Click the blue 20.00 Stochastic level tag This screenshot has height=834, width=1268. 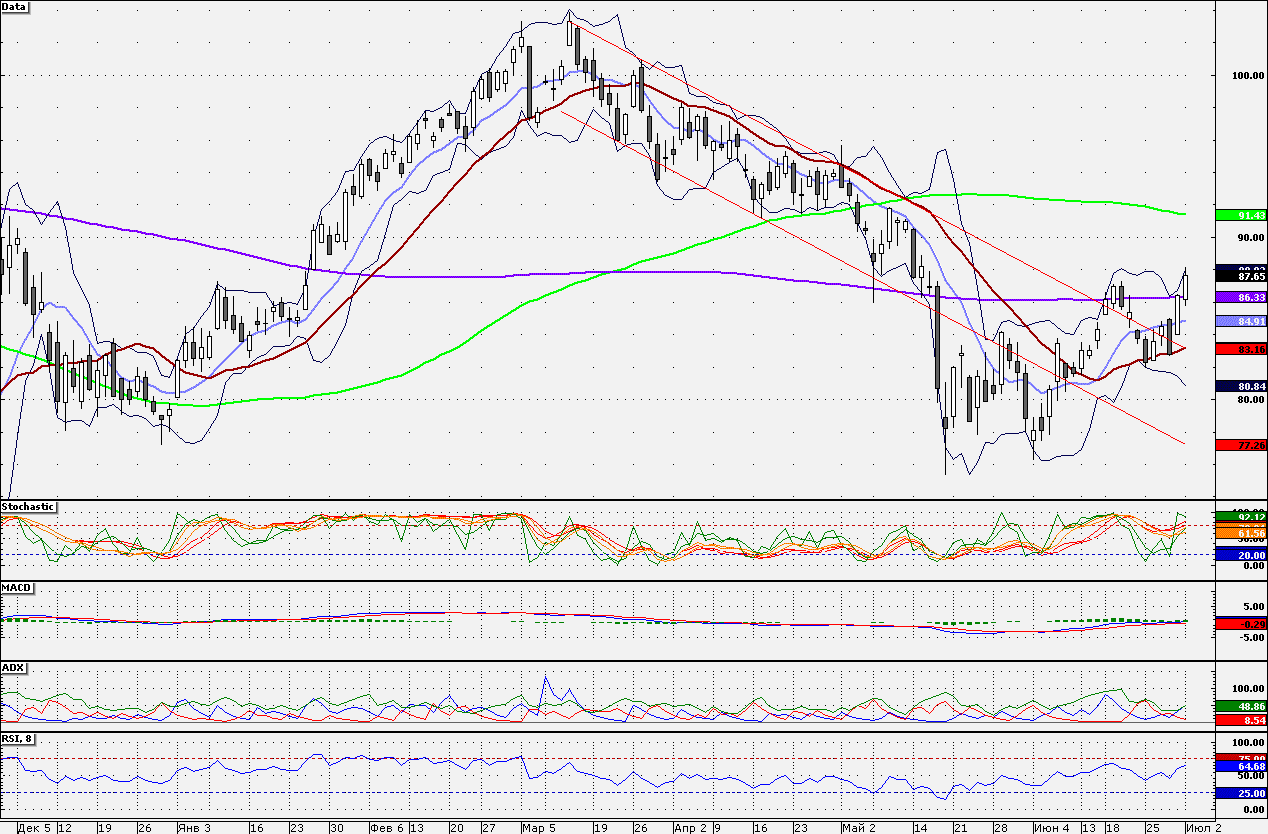[x=1240, y=554]
